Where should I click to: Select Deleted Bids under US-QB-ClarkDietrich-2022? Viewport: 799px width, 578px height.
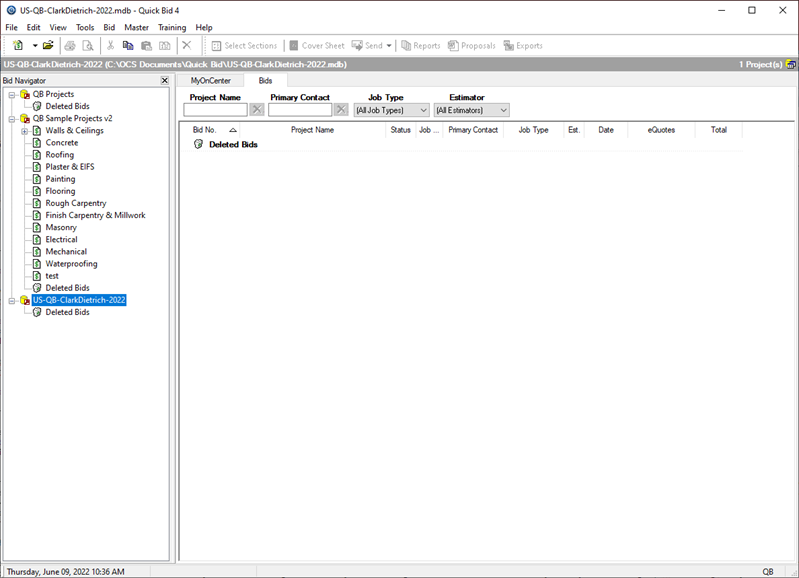tap(67, 312)
